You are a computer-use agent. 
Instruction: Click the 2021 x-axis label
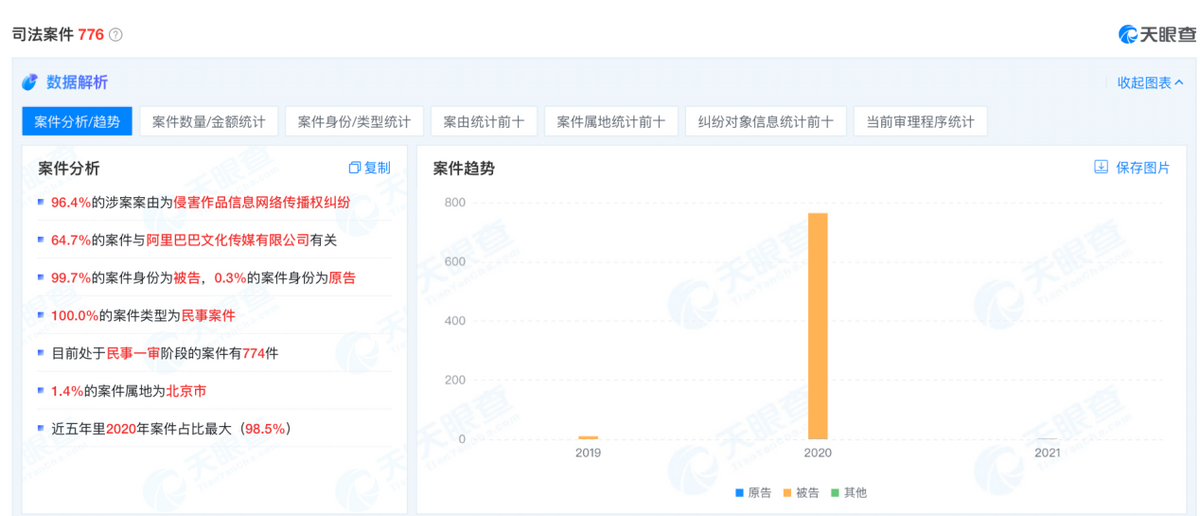tap(1047, 453)
